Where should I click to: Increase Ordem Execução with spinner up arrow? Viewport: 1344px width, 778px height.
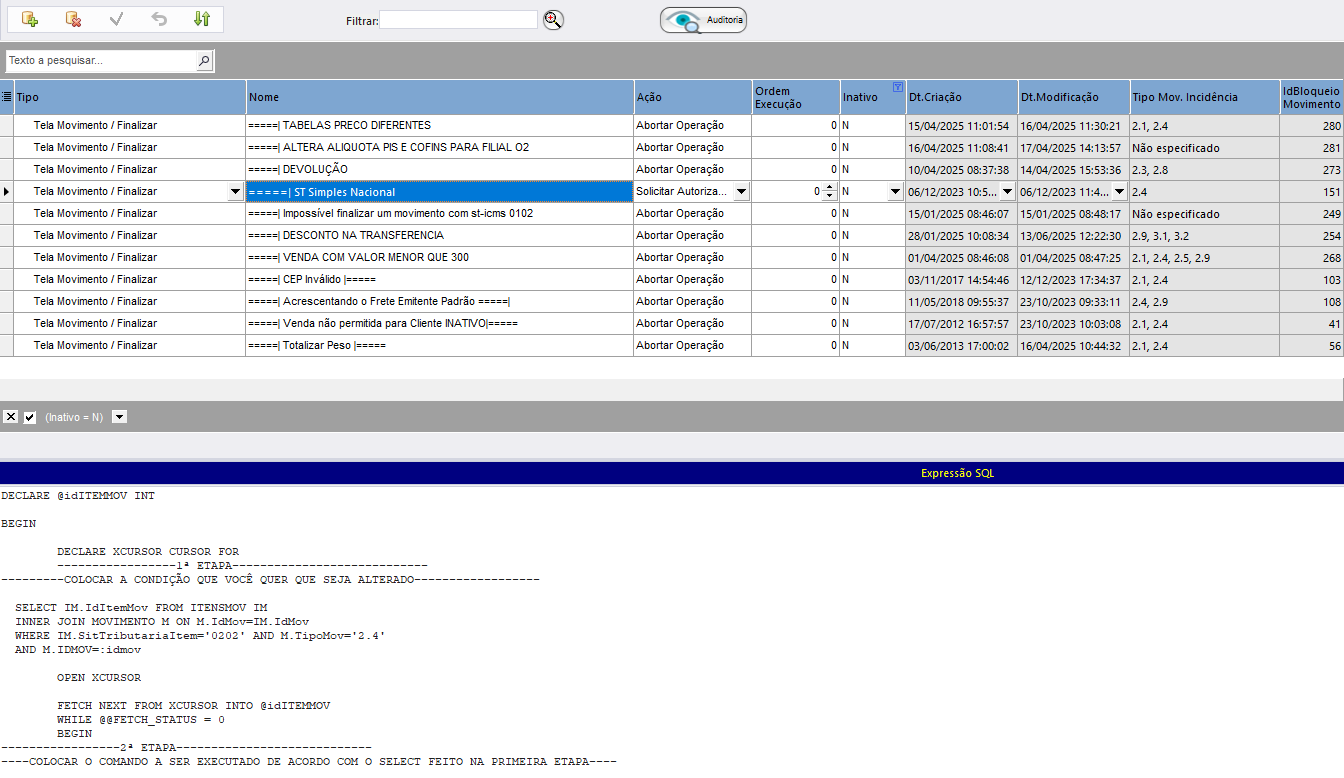coord(829,187)
